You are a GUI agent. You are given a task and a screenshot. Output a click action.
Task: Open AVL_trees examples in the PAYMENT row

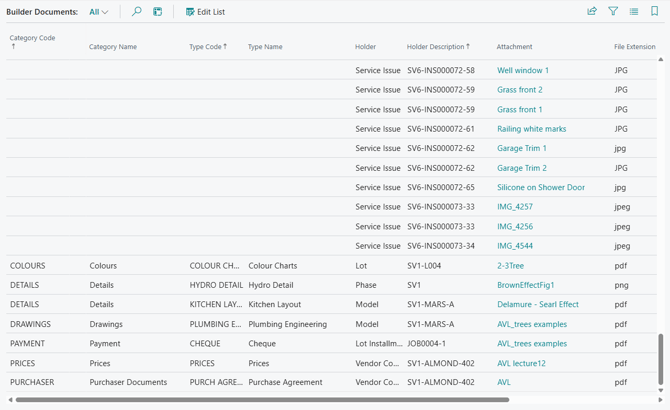pyautogui.click(x=532, y=343)
